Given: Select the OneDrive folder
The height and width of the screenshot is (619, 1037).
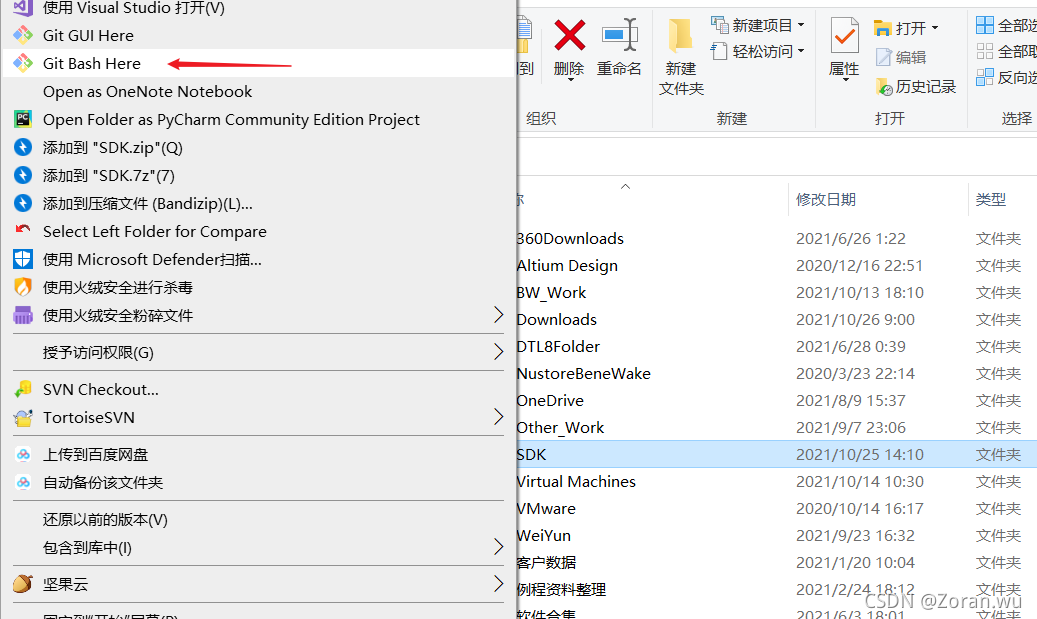Looking at the screenshot, I should point(550,401).
